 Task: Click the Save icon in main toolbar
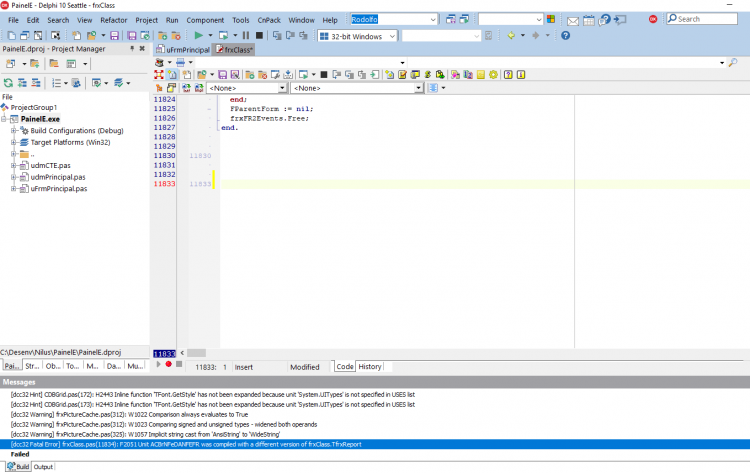click(x=114, y=35)
